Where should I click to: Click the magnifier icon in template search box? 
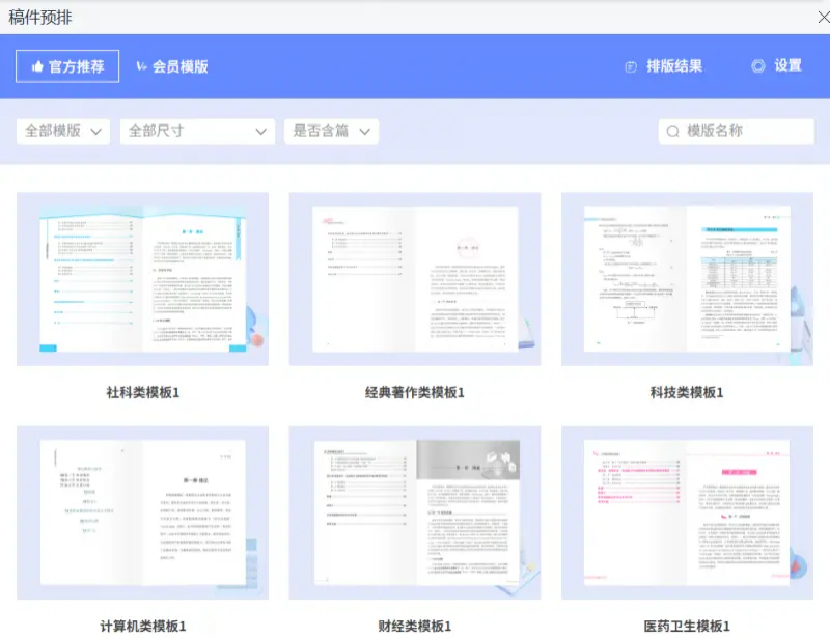(x=674, y=130)
